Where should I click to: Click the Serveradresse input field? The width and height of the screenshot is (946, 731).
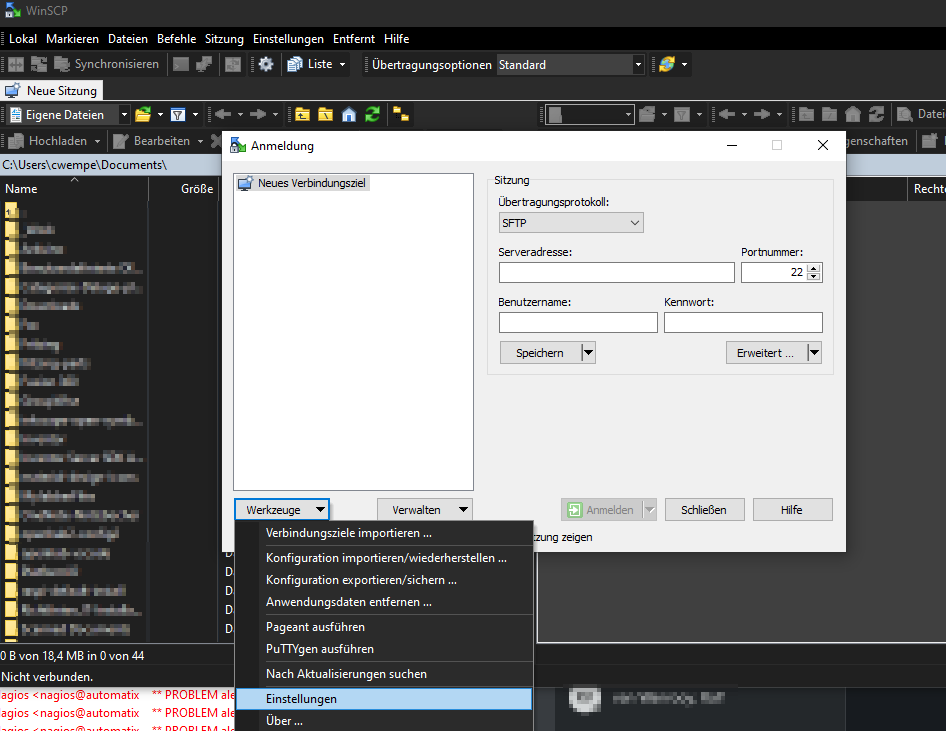[x=617, y=273]
